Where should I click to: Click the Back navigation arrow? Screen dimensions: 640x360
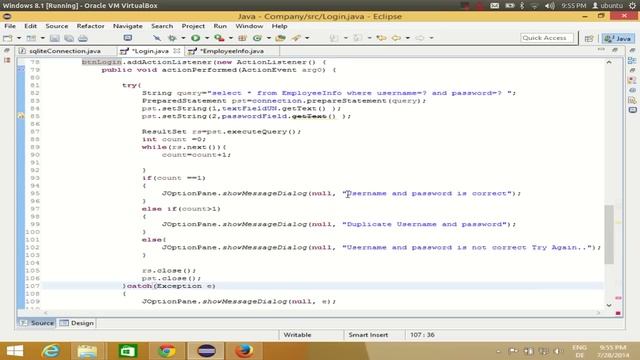pyautogui.click(x=396, y=38)
